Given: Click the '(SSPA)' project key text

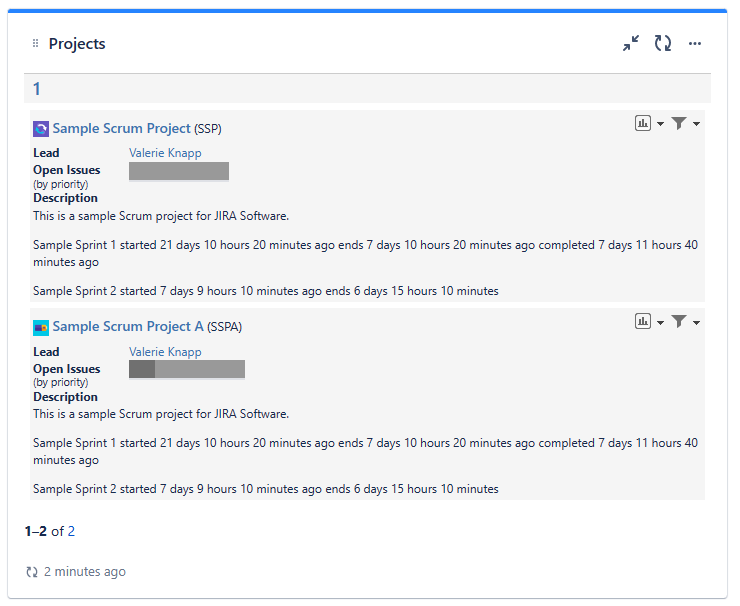Looking at the screenshot, I should pyautogui.click(x=224, y=327).
